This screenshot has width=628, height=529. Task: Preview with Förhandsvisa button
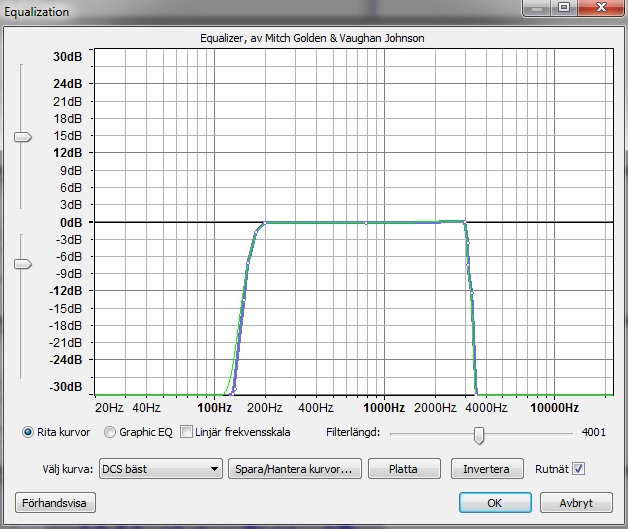point(55,503)
